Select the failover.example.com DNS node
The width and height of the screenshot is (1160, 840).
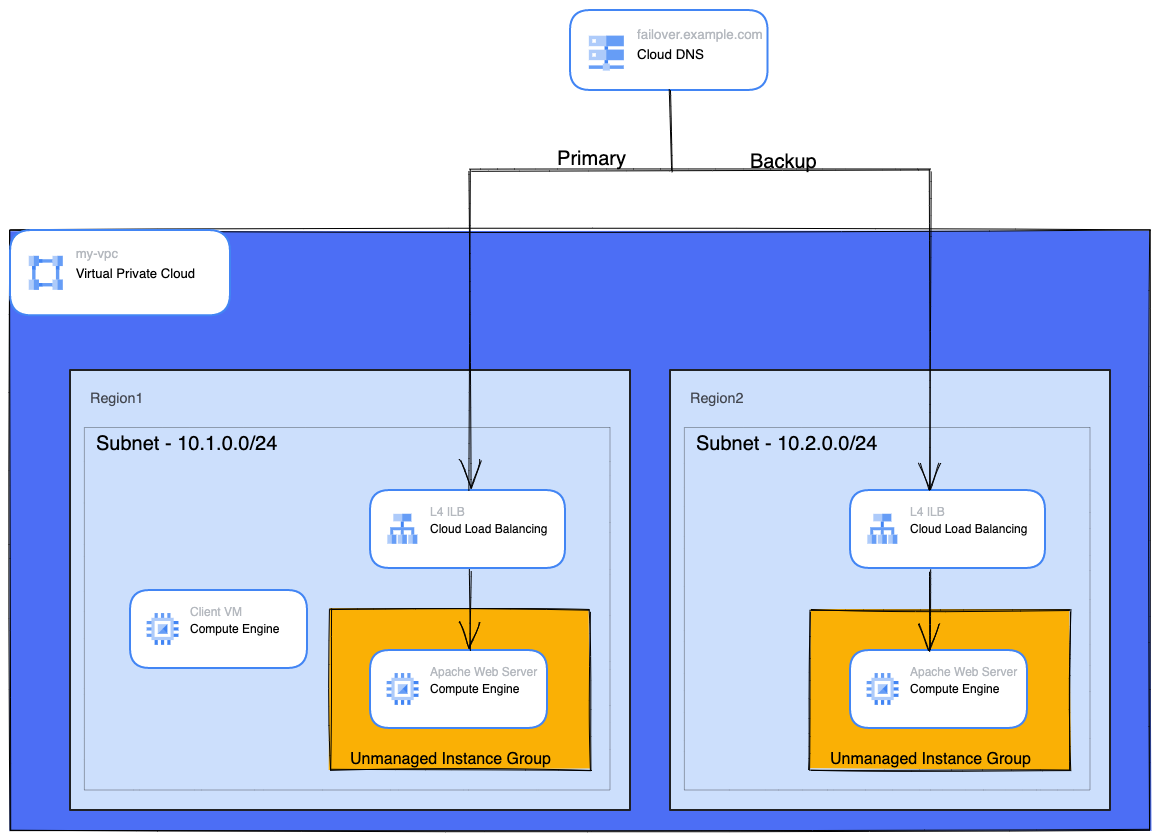pyautogui.click(x=668, y=49)
